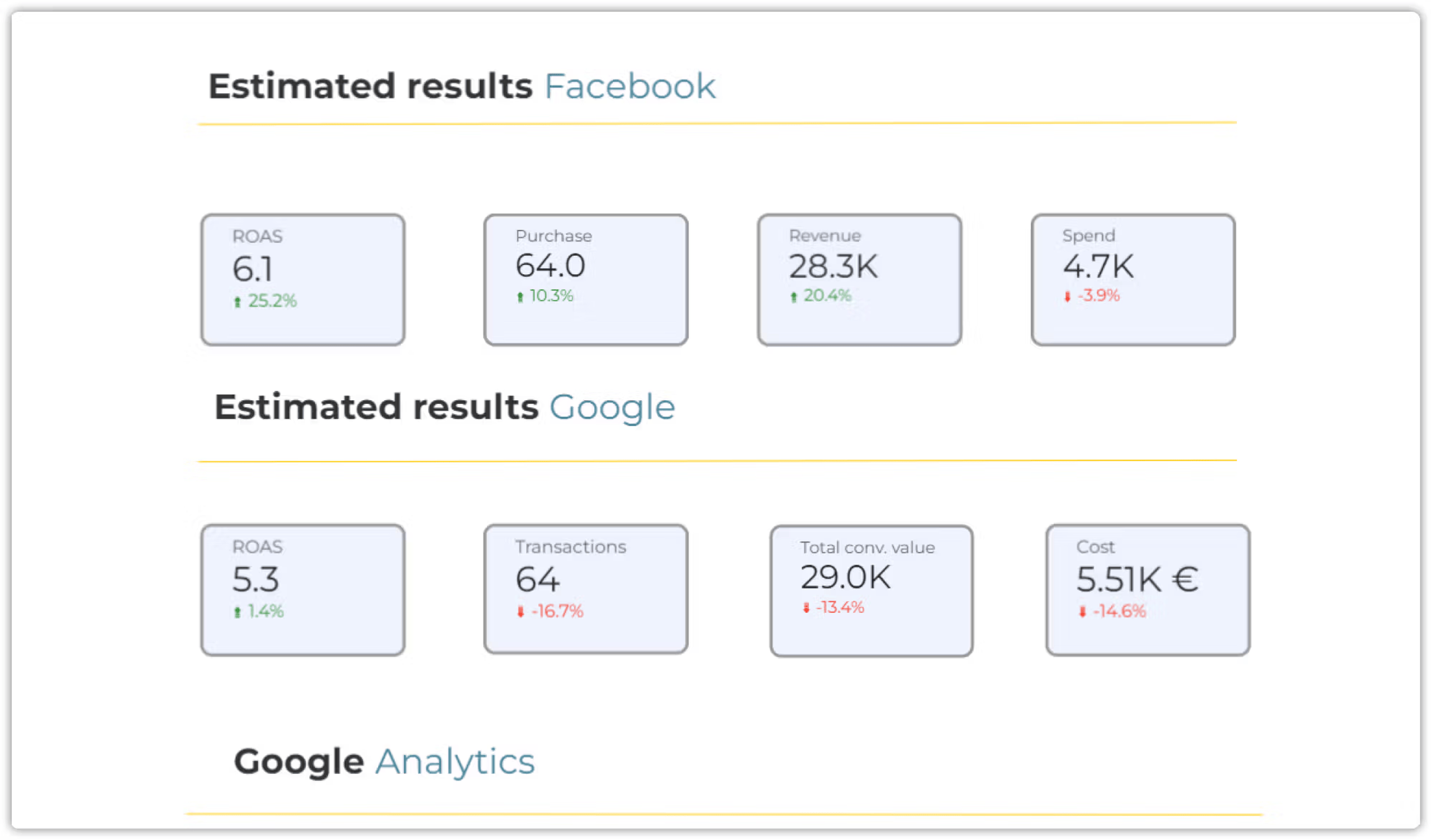This screenshot has width=1431, height=840.
Task: Open the Transactions 64 card
Action: (585, 589)
